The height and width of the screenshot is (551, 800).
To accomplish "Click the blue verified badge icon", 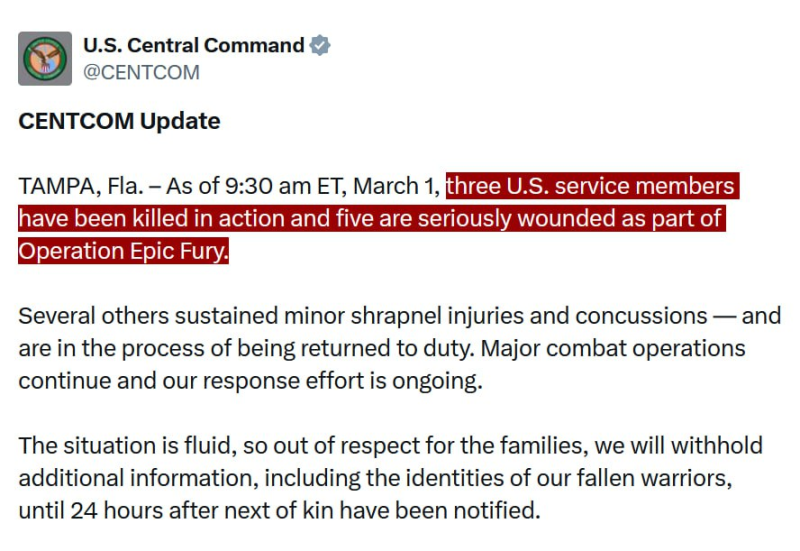I will click(x=320, y=45).
